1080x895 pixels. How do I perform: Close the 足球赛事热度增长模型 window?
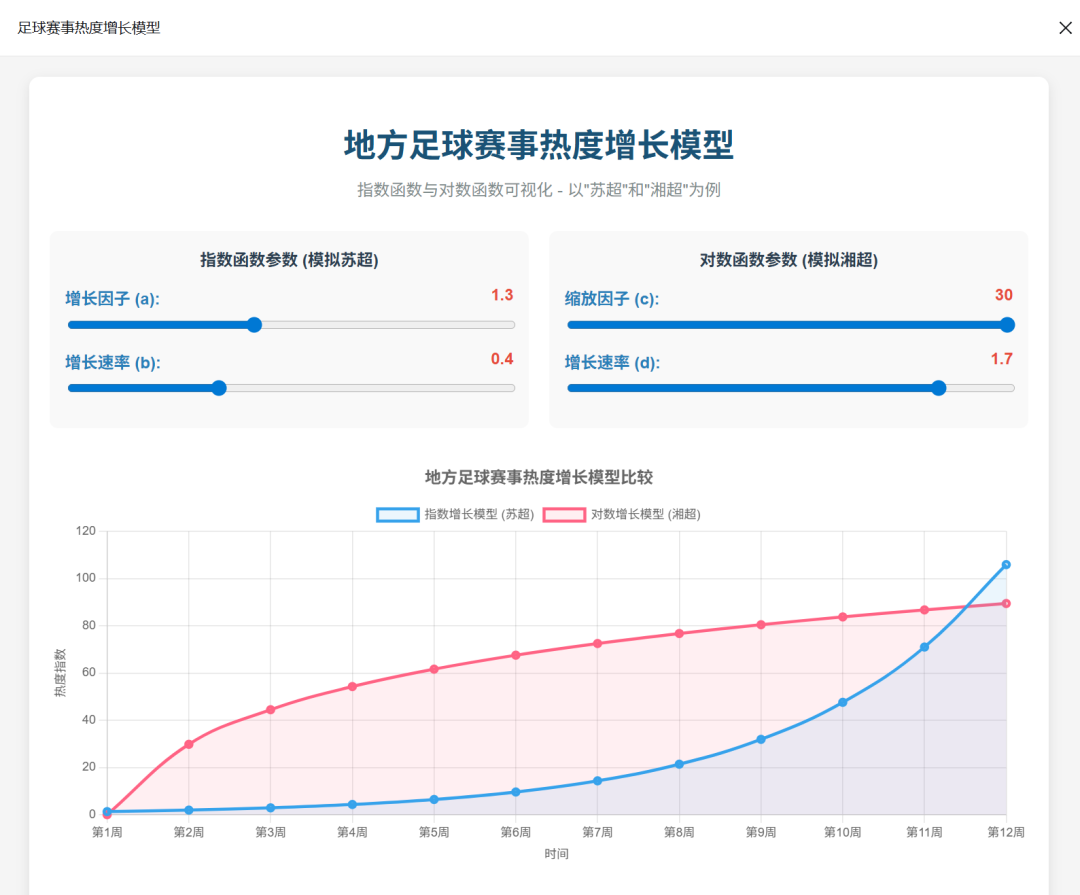click(x=1065, y=28)
